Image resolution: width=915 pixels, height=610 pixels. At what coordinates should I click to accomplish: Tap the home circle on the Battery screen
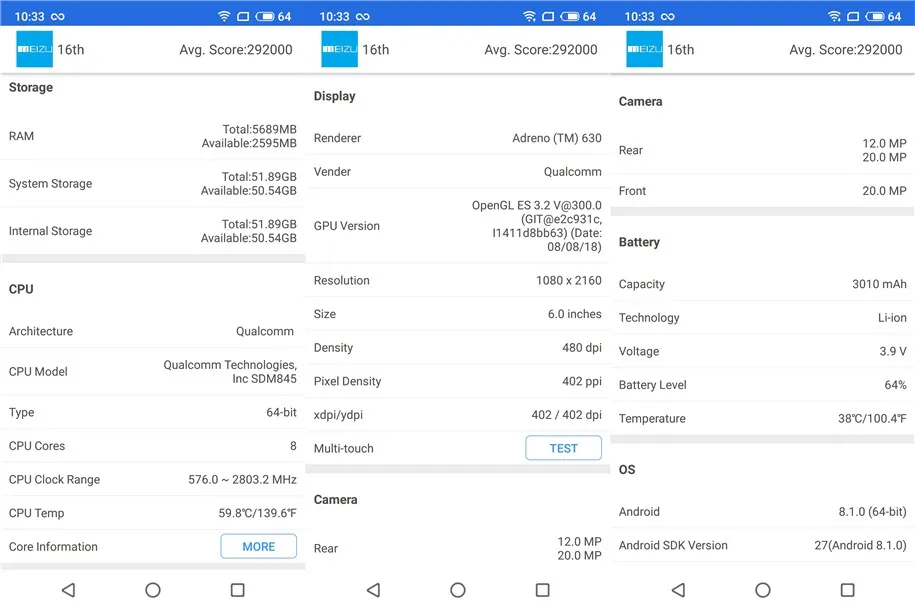point(763,590)
